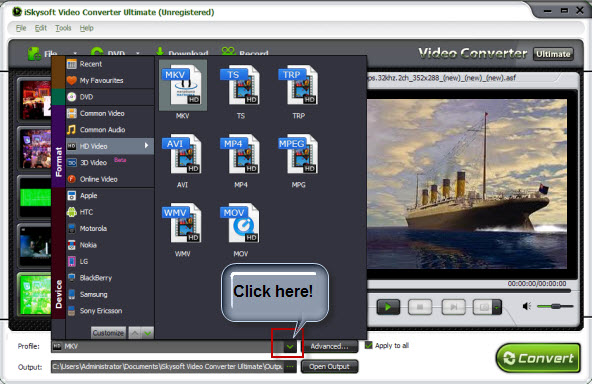Select the MKV HD format icon
This screenshot has width=592, height=384.
pyautogui.click(x=183, y=85)
